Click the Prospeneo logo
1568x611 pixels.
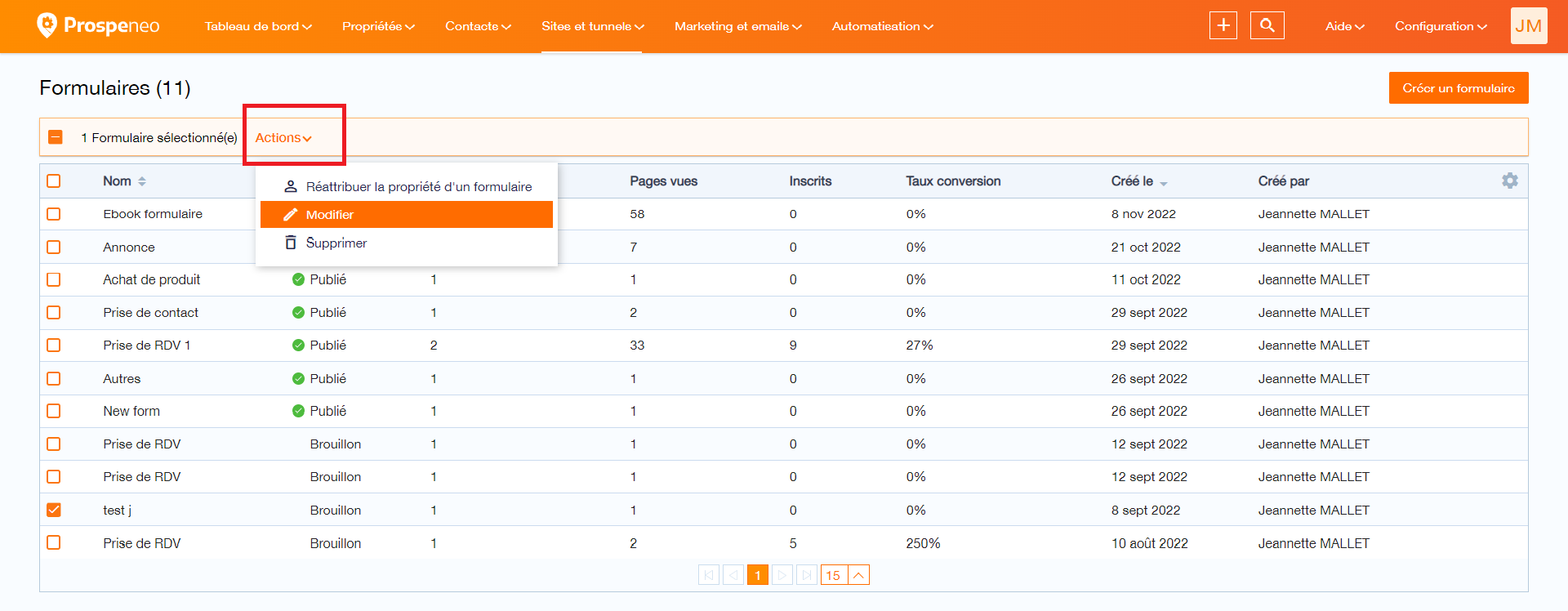pyautogui.click(x=98, y=25)
